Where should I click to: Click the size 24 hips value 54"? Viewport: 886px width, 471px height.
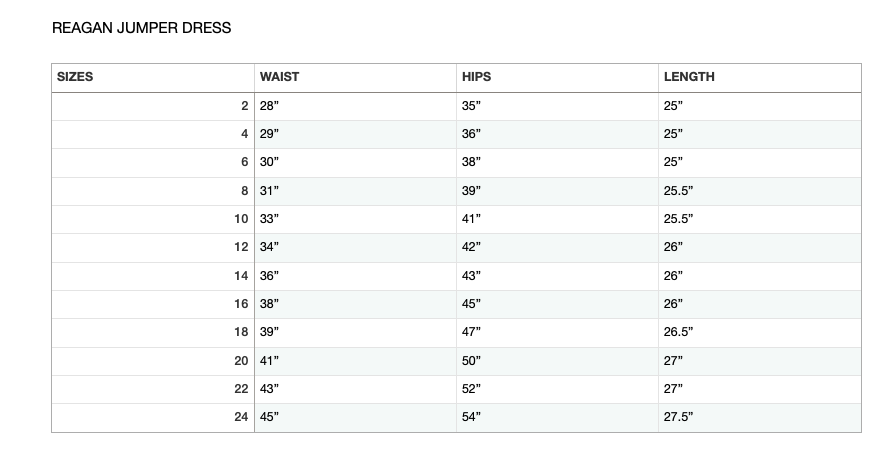[471, 417]
